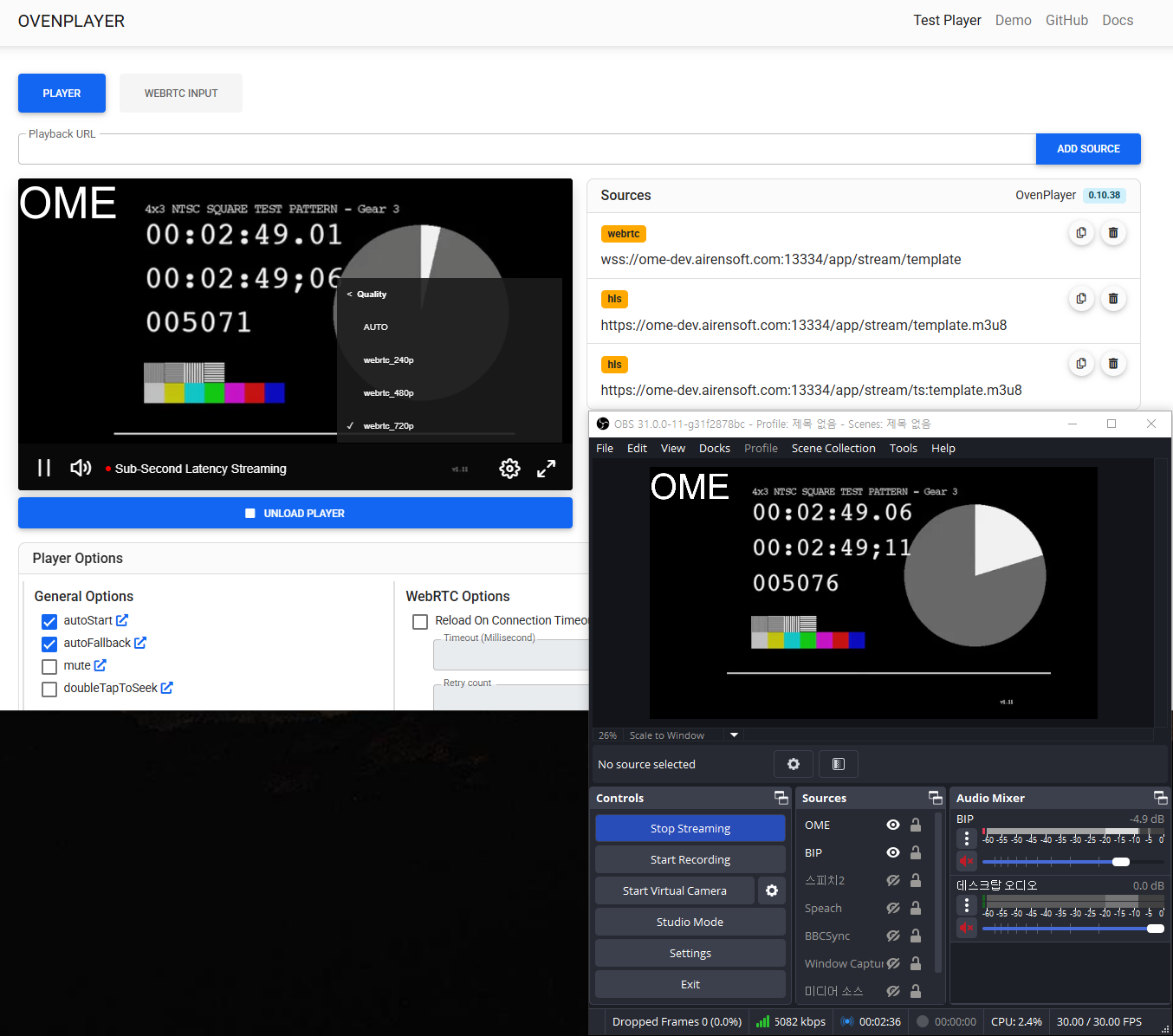Enable the doubleTapToSeek checkbox

[x=49, y=689]
